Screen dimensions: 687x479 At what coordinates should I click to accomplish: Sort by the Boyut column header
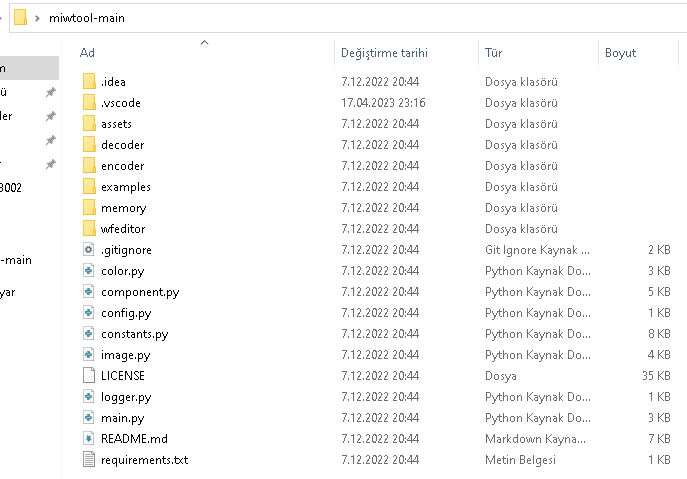(620, 53)
